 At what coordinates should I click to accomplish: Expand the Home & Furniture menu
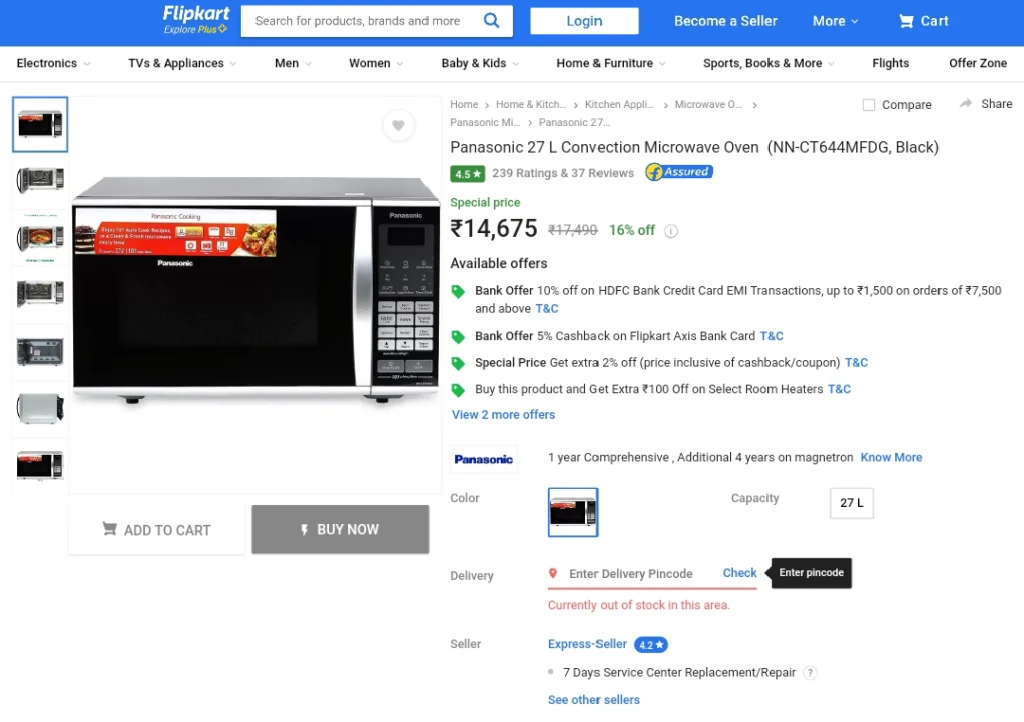[x=611, y=63]
